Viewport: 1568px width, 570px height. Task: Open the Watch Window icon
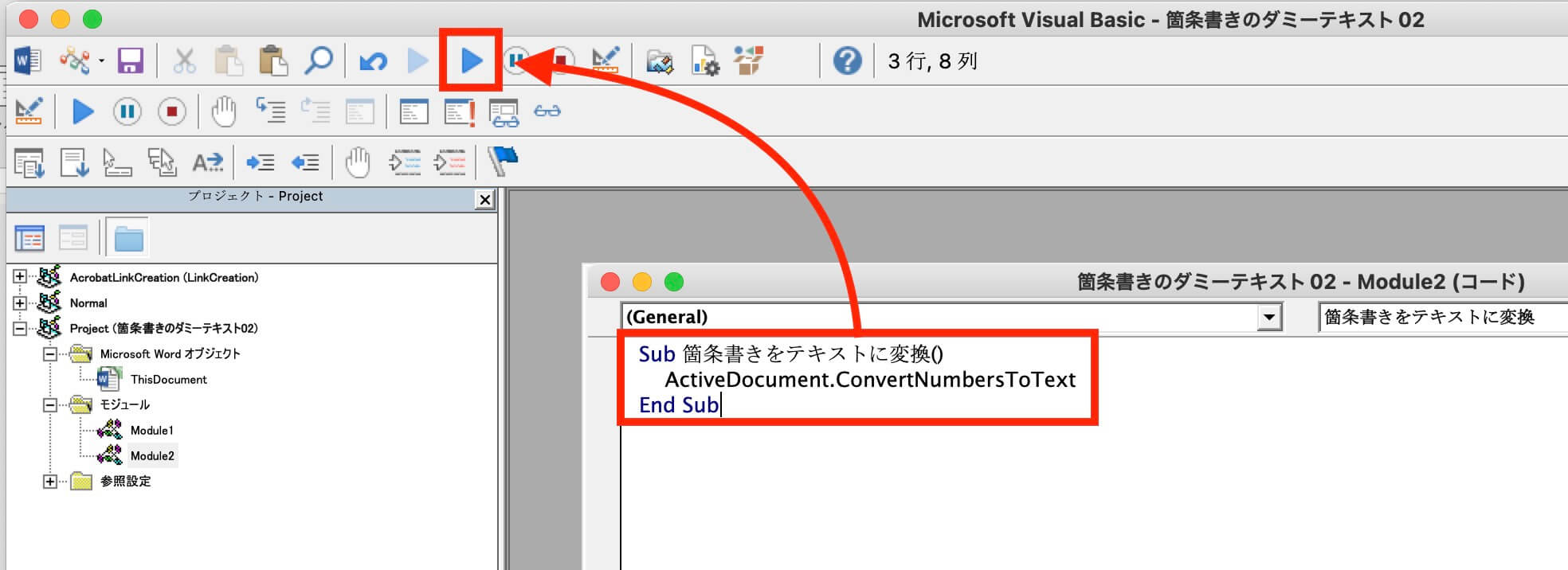(x=504, y=112)
